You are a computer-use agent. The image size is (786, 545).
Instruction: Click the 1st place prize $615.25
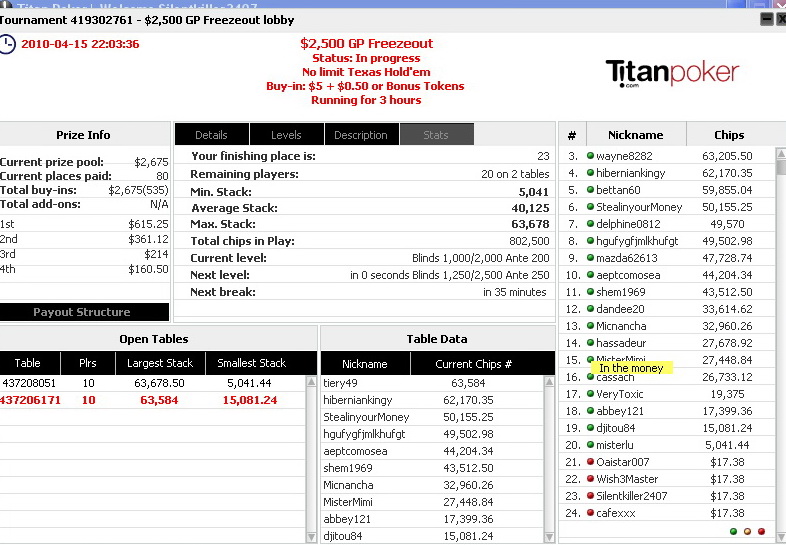tap(148, 224)
